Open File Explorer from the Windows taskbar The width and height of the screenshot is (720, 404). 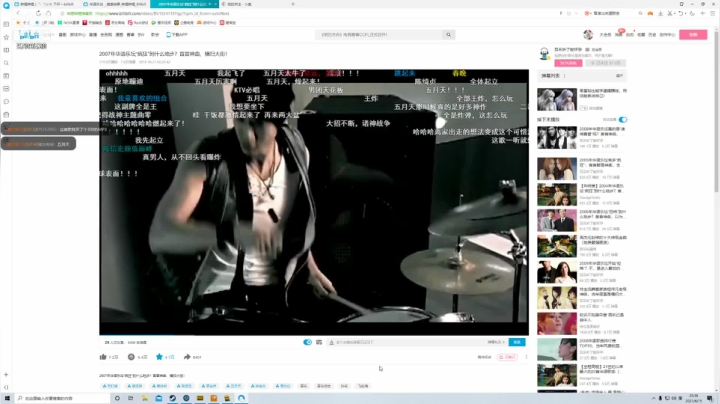point(145,398)
